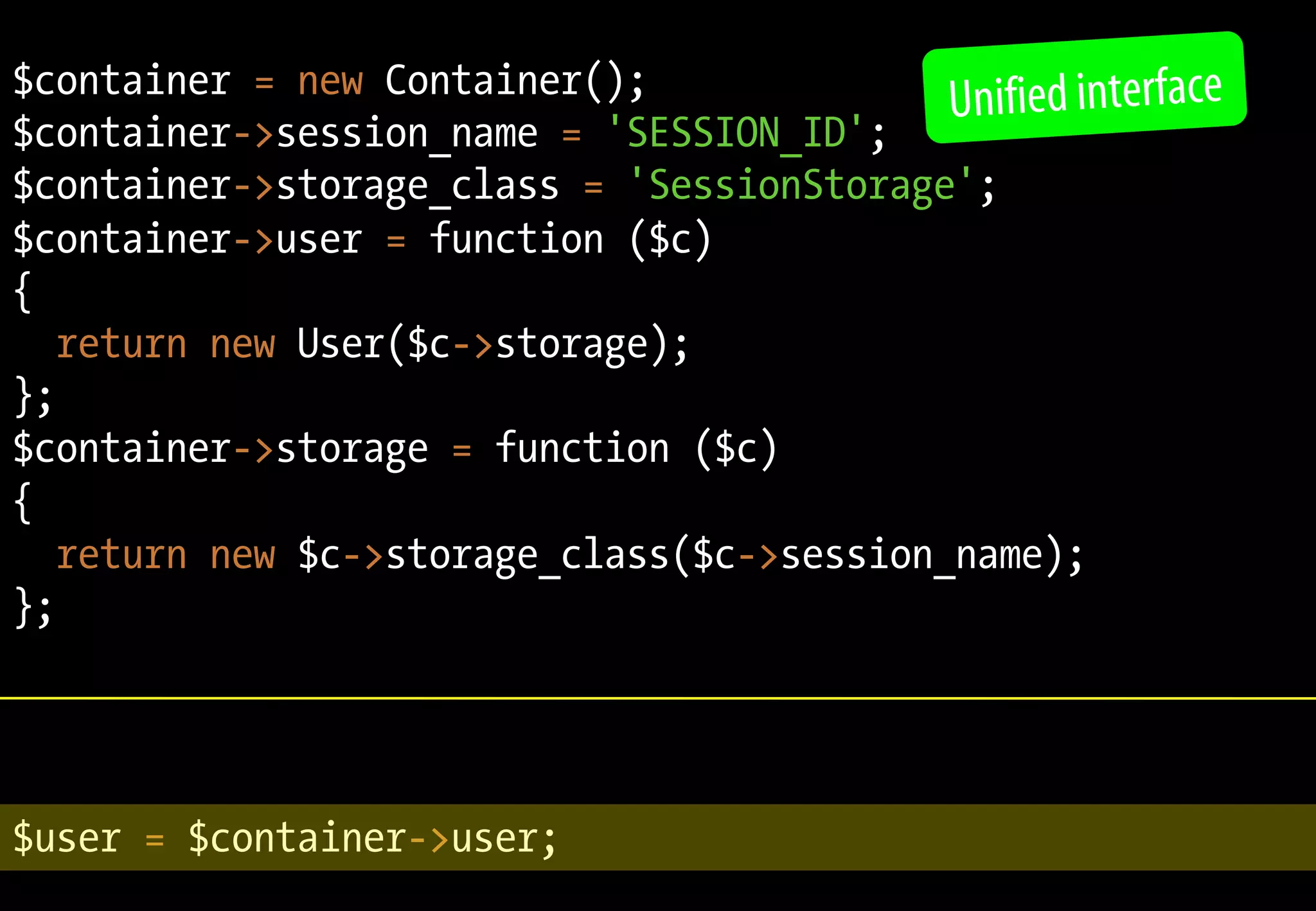Click the 'SESSION_ID' string literal
Viewport: 1316px width, 911px height.
[x=734, y=133]
